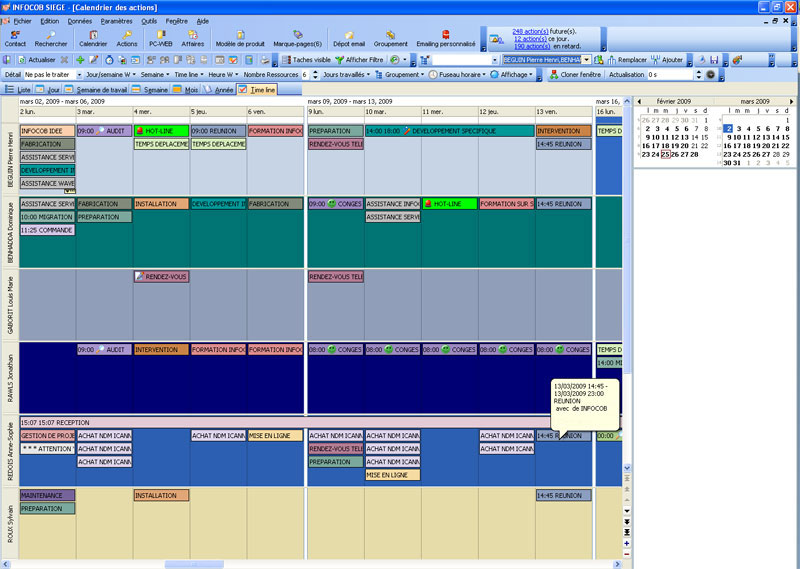The height and width of the screenshot is (569, 800).
Task: Open the Calendrier toolbar icon
Action: (x=93, y=38)
